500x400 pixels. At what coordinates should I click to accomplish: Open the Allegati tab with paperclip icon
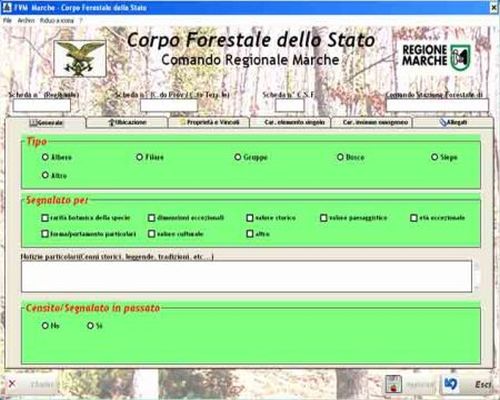[453, 122]
